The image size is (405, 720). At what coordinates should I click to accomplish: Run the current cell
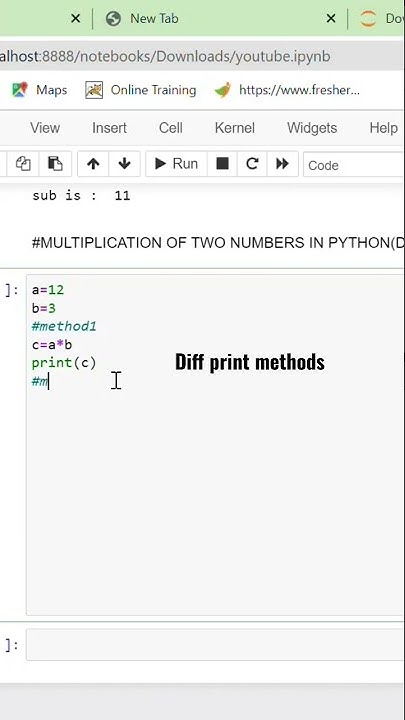point(176,163)
